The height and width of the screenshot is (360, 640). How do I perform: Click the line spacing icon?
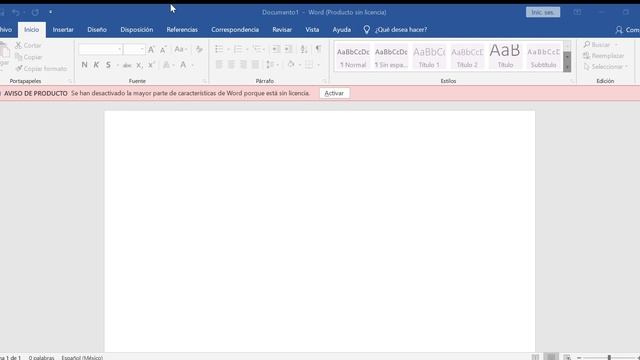pyautogui.click(x=269, y=64)
